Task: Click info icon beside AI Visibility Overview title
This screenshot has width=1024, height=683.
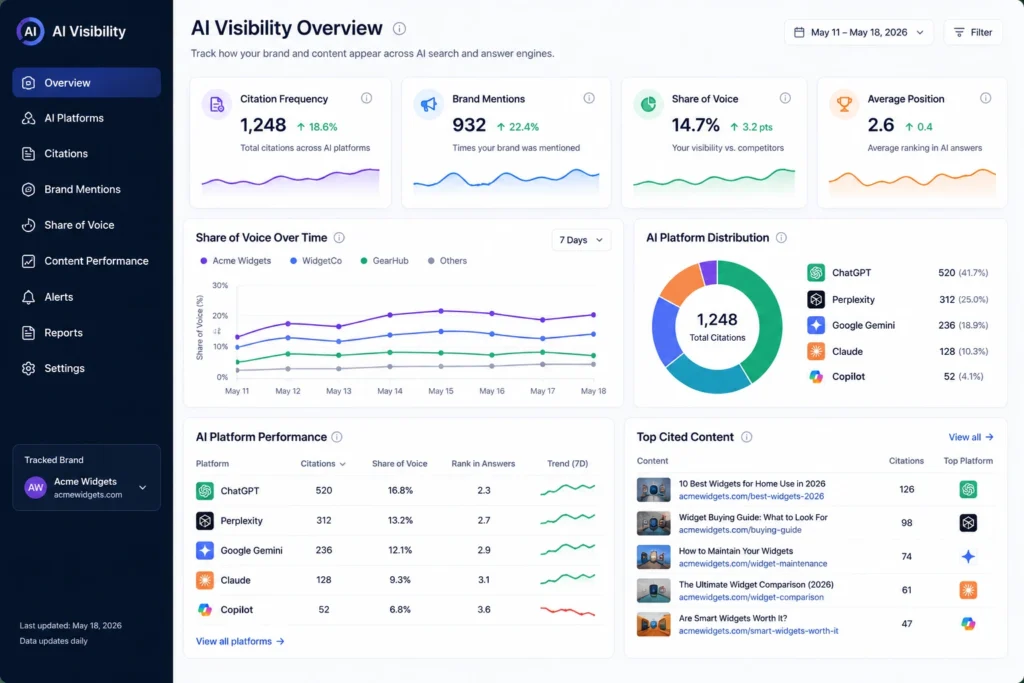Action: click(399, 29)
